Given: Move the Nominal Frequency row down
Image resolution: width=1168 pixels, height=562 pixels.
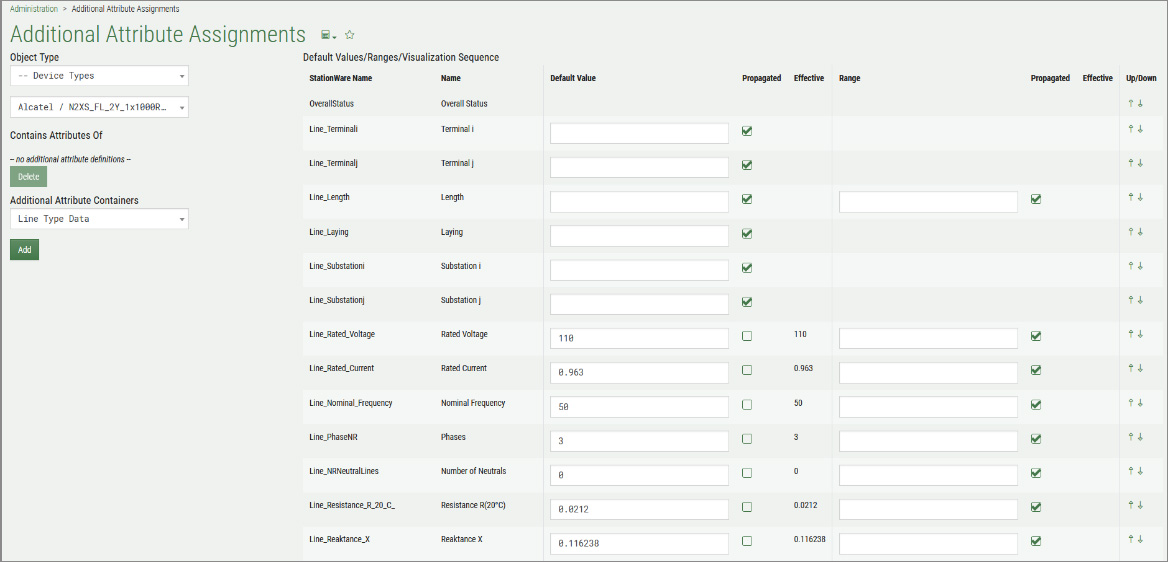Looking at the screenshot, I should point(1140,403).
